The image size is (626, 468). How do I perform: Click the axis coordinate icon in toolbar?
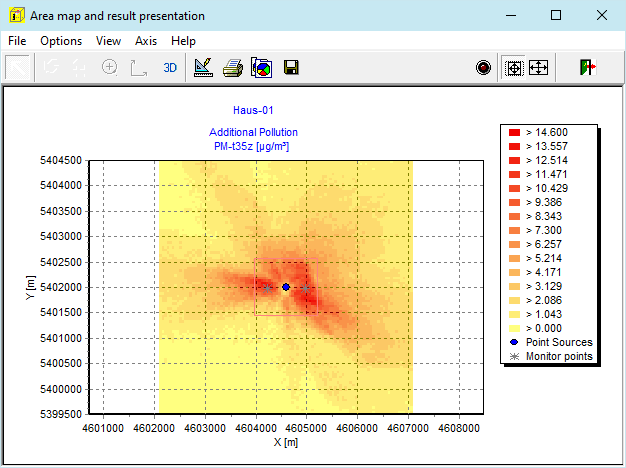[138, 67]
